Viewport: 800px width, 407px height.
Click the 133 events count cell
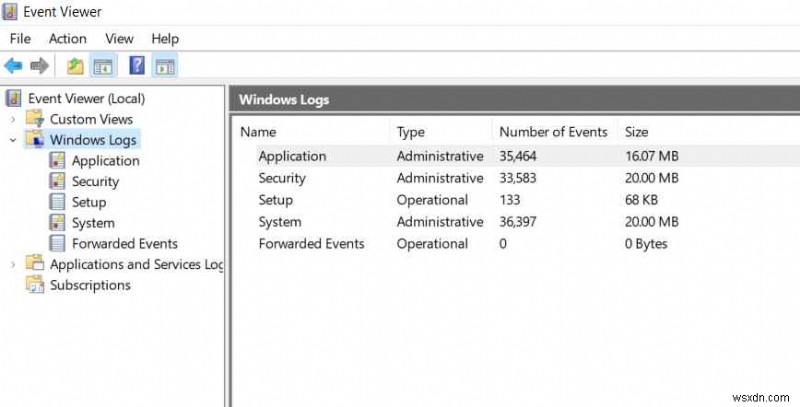pyautogui.click(x=509, y=200)
